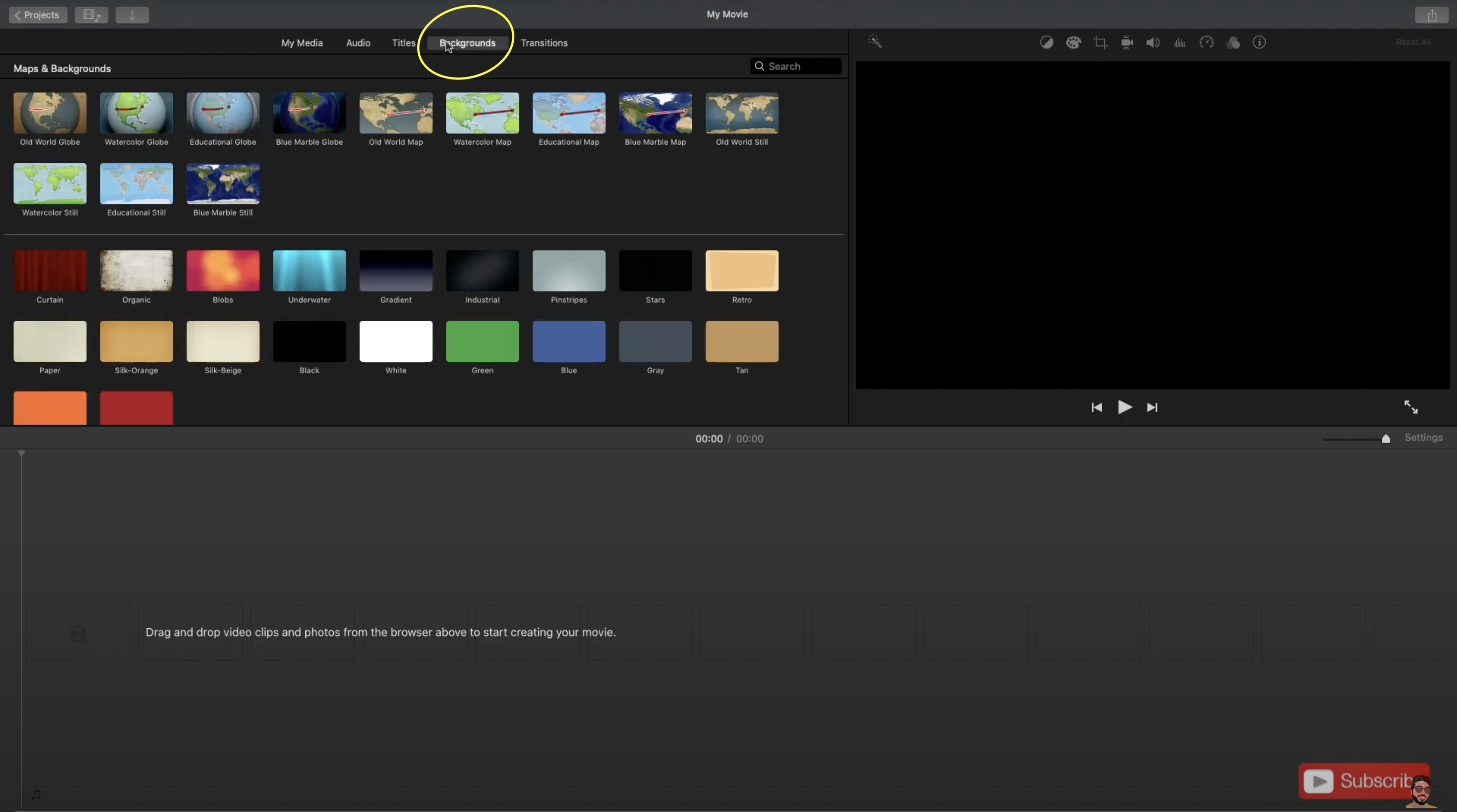The image size is (1457, 812).
Task: Open the Transitions tab
Action: point(543,42)
